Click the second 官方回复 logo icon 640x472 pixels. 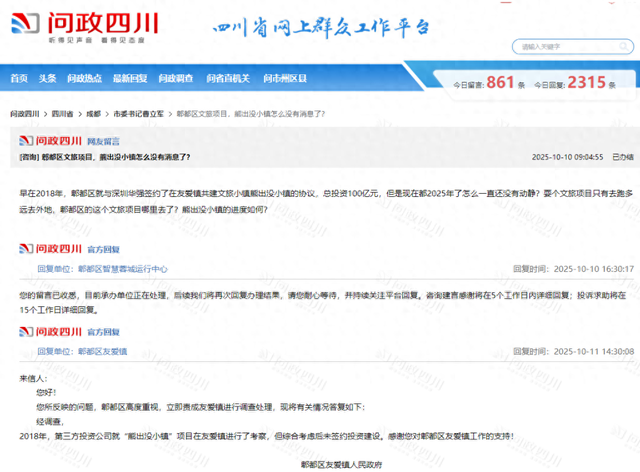pyautogui.click(x=50, y=332)
